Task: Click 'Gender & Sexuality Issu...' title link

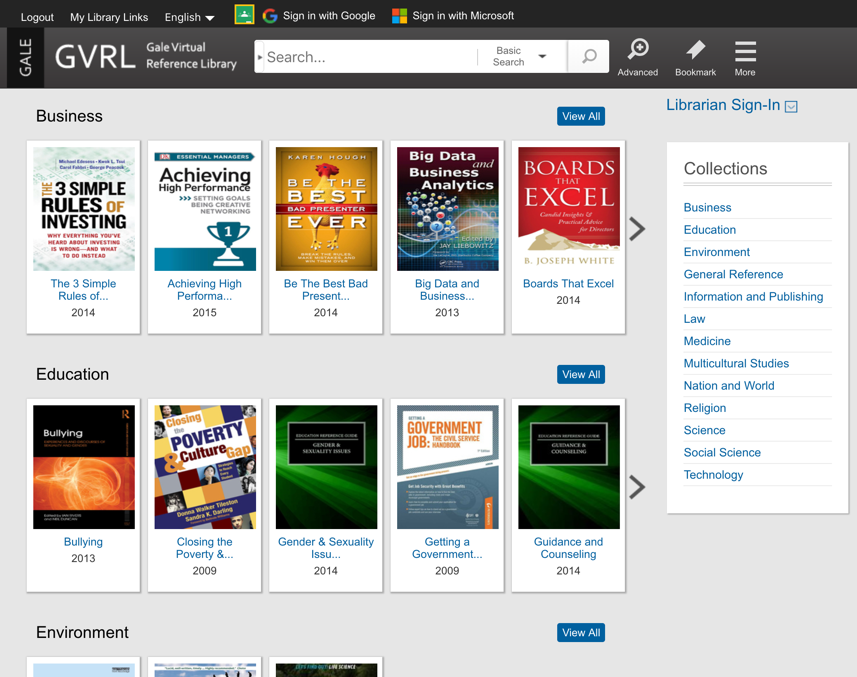Action: coord(326,548)
